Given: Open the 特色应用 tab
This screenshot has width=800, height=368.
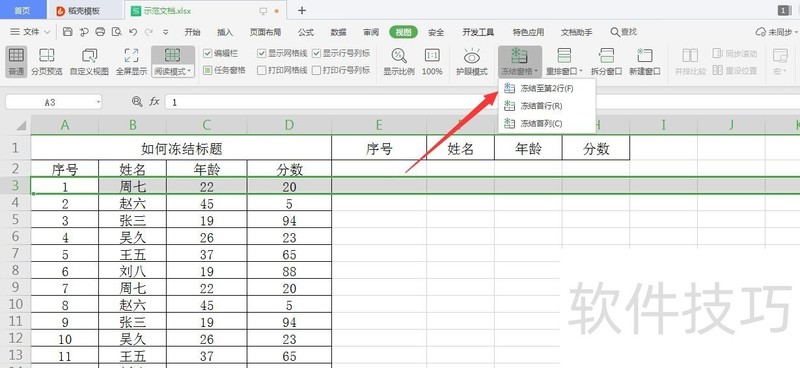Looking at the screenshot, I should 528,32.
